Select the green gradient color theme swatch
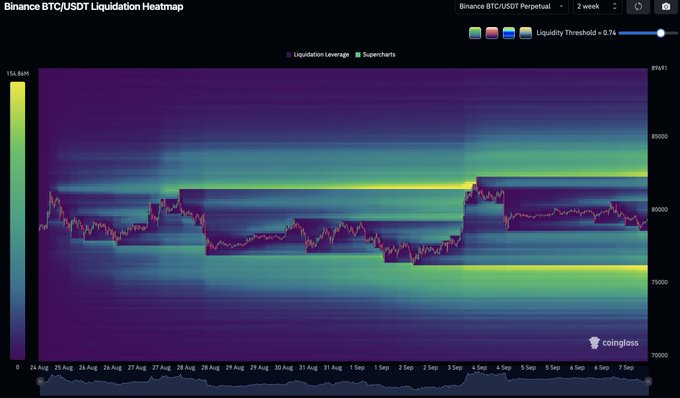 [x=475, y=33]
